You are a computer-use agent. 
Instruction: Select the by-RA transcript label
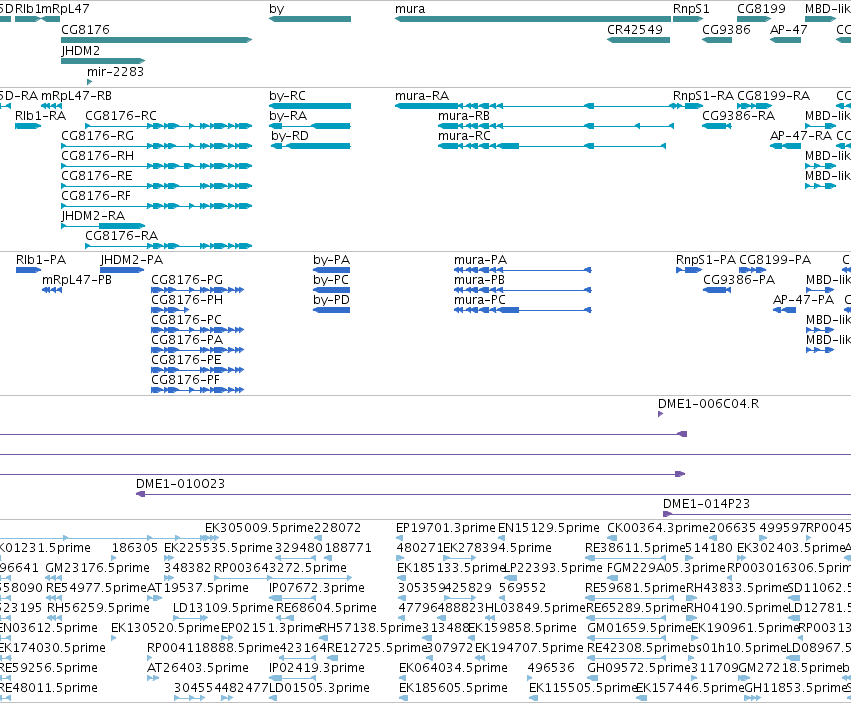point(288,116)
